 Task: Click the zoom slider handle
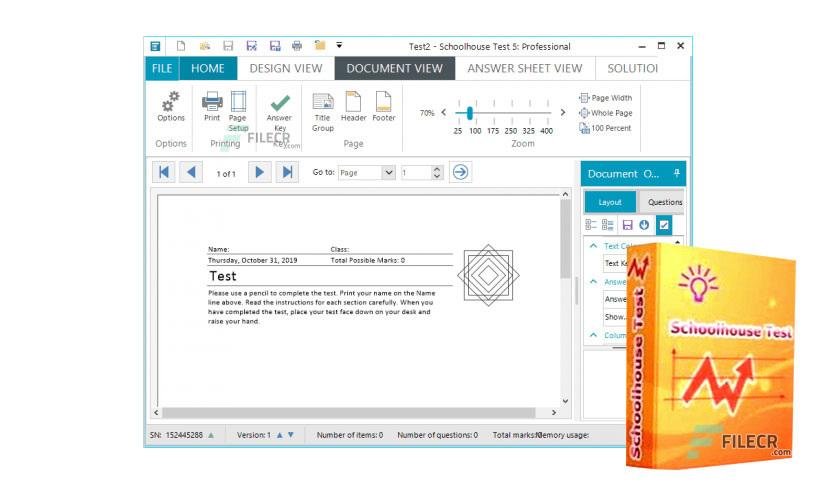[x=470, y=113]
